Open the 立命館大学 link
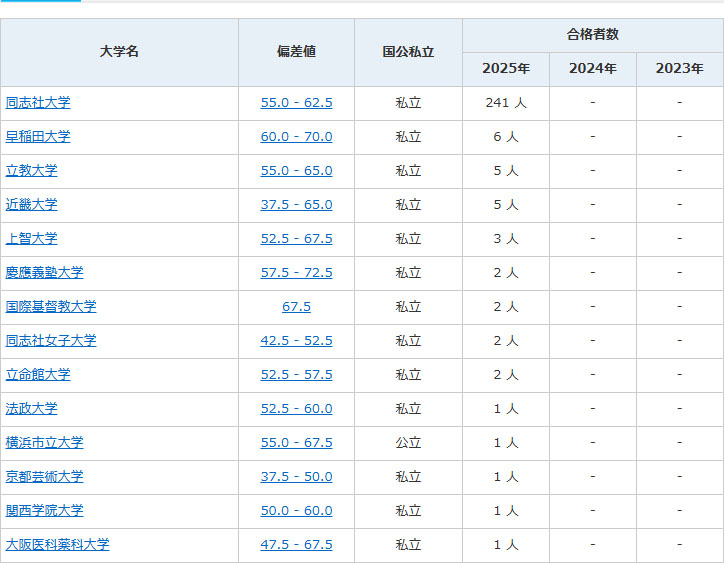This screenshot has height=563, width=724. click(x=38, y=375)
